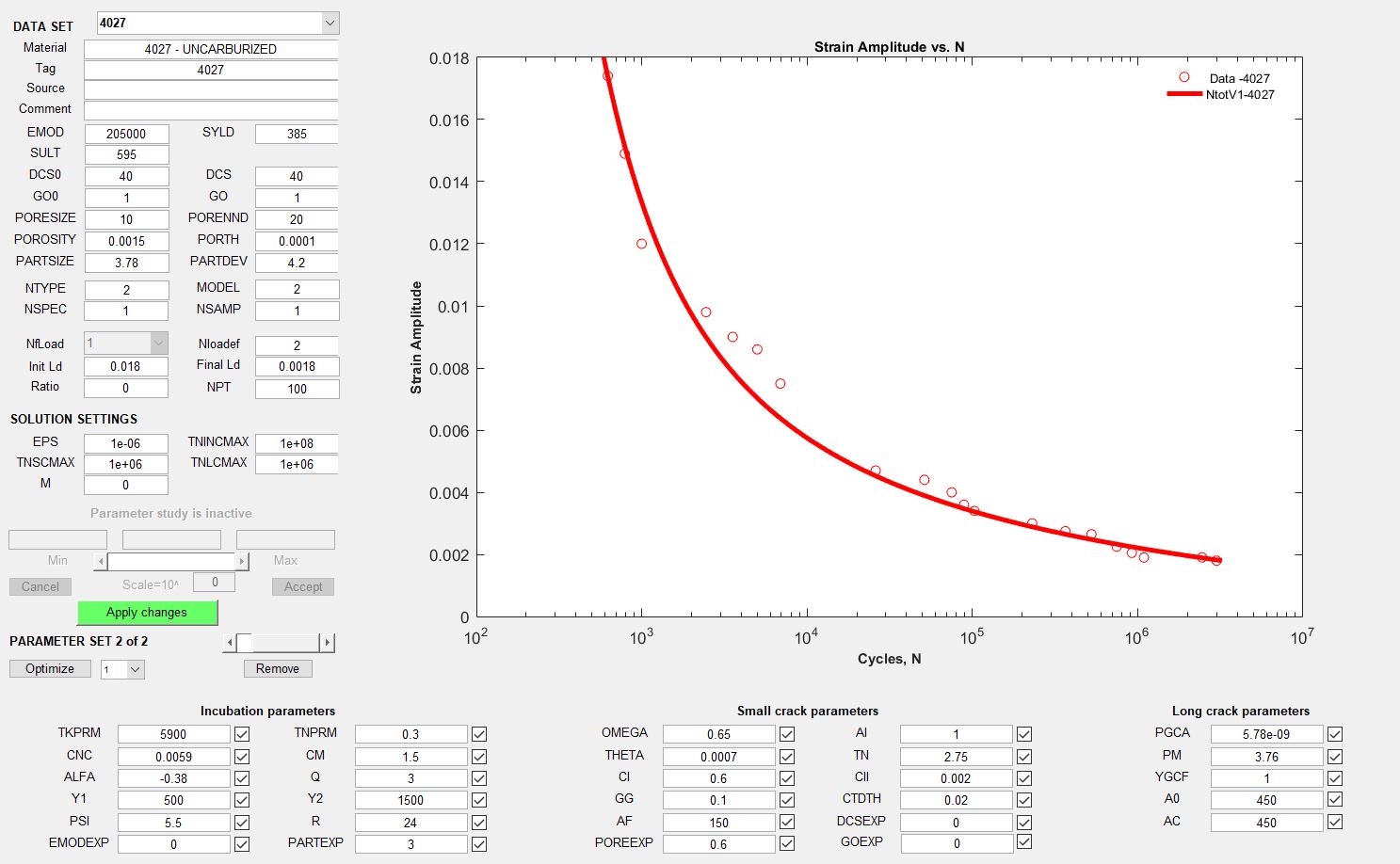Image resolution: width=1400 pixels, height=864 pixels.
Task: Toggle the OMEGA checkbox in Small crack parameters
Action: coord(789,733)
